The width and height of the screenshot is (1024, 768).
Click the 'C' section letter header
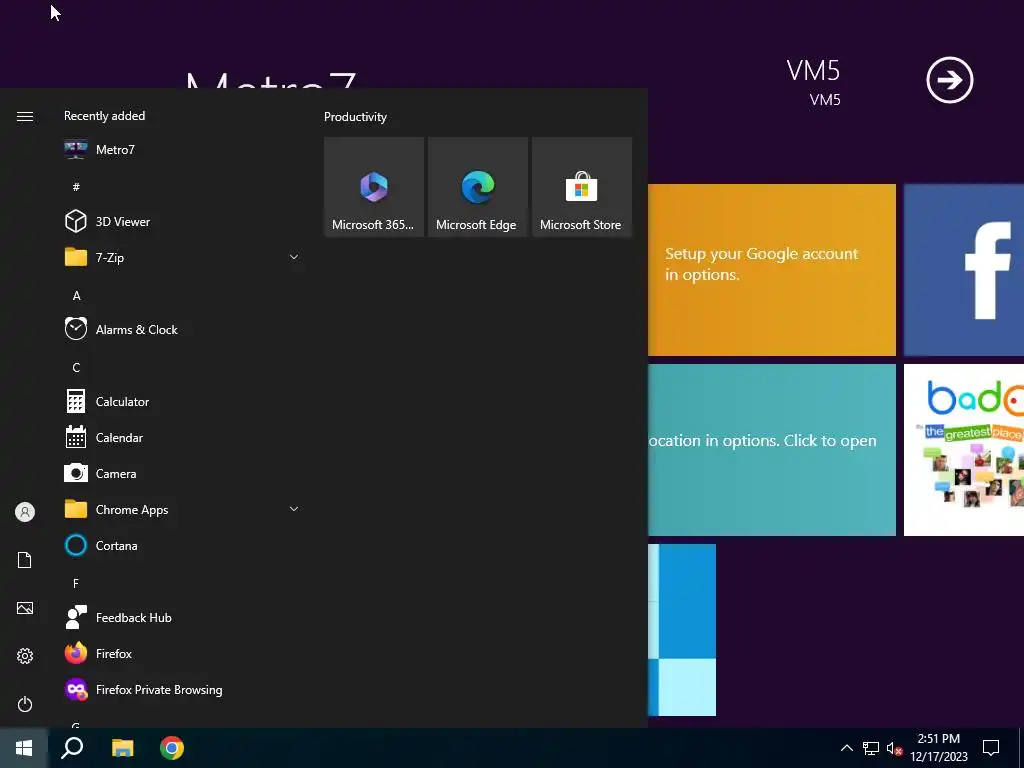[76, 367]
